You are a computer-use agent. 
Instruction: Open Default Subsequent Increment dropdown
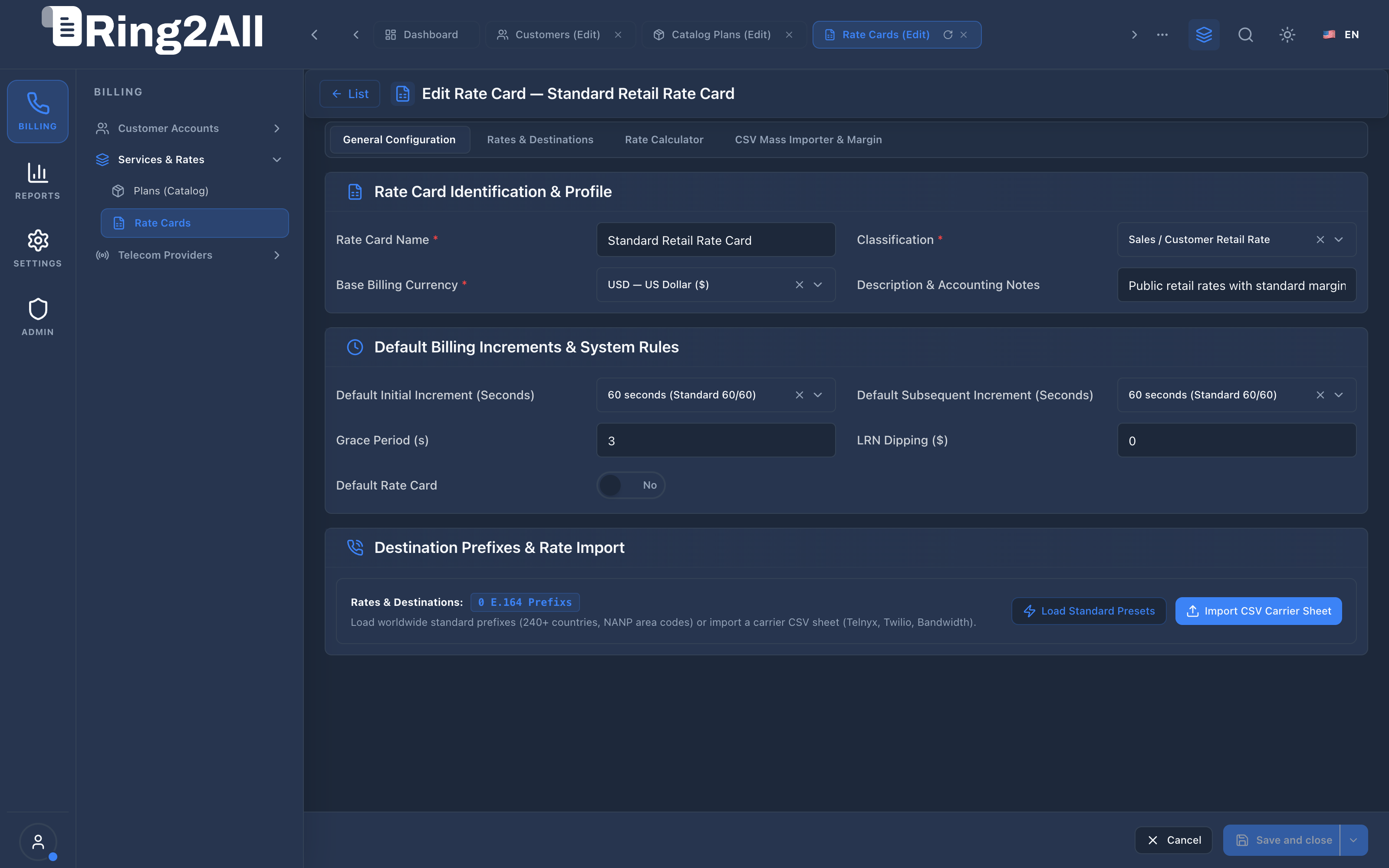click(1339, 395)
